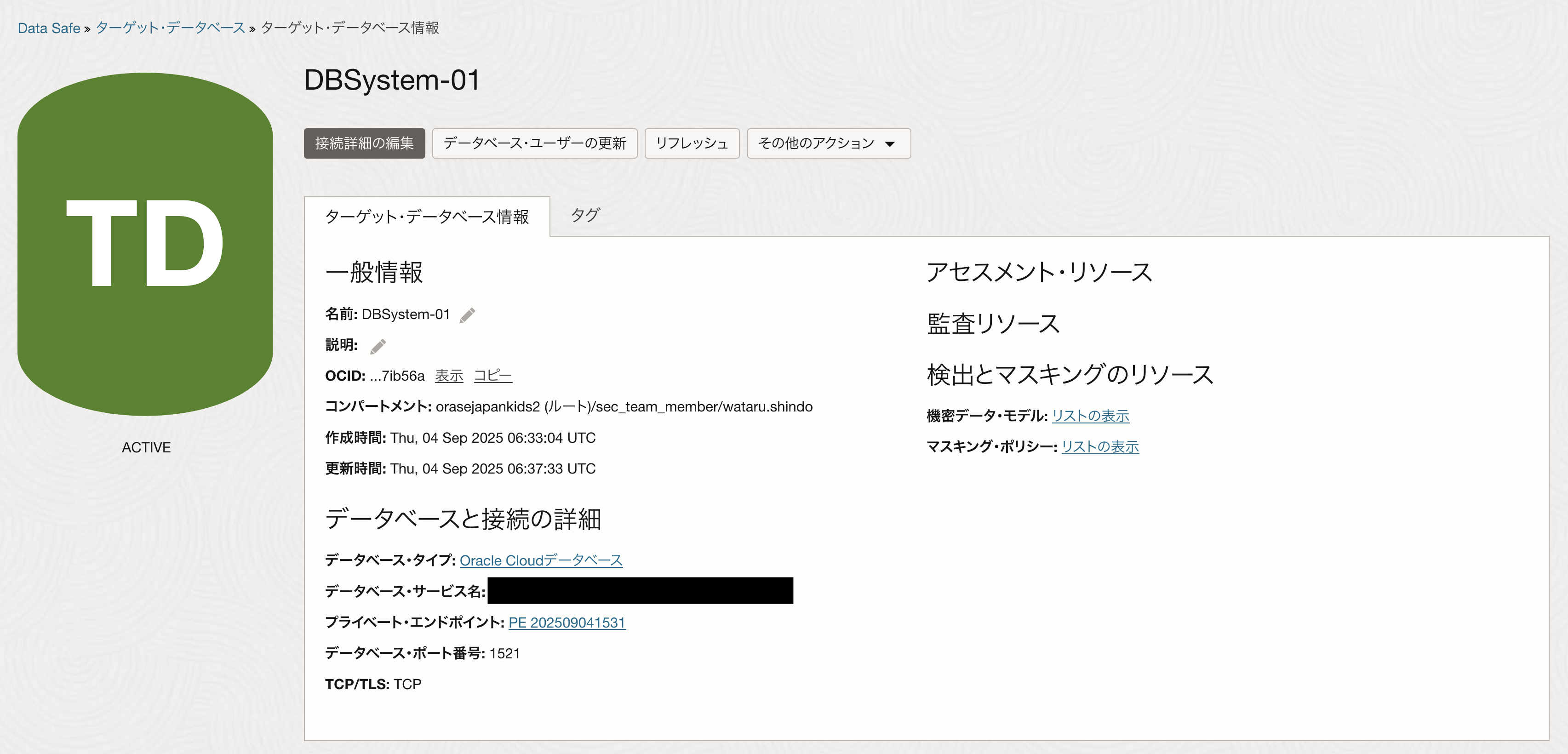The image size is (1568, 754).
Task: Open private endpoint PE 202509041531
Action: pyautogui.click(x=566, y=623)
